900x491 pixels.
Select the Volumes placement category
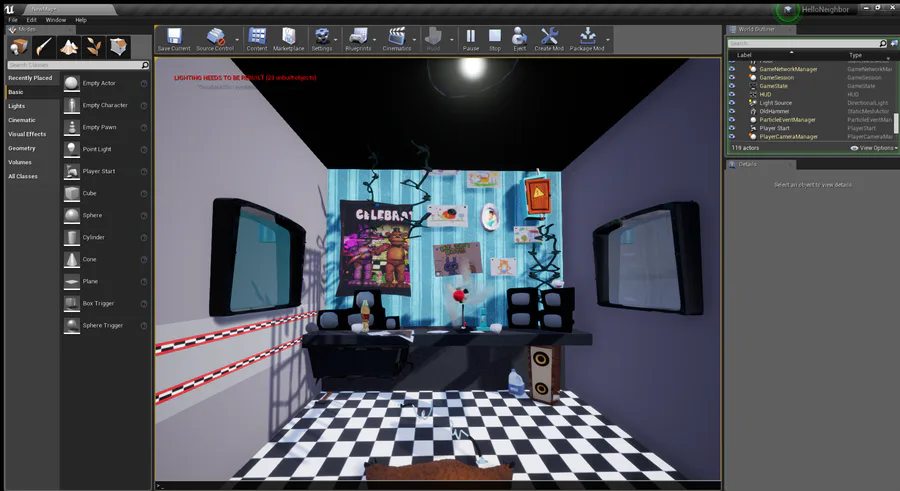pos(32,163)
